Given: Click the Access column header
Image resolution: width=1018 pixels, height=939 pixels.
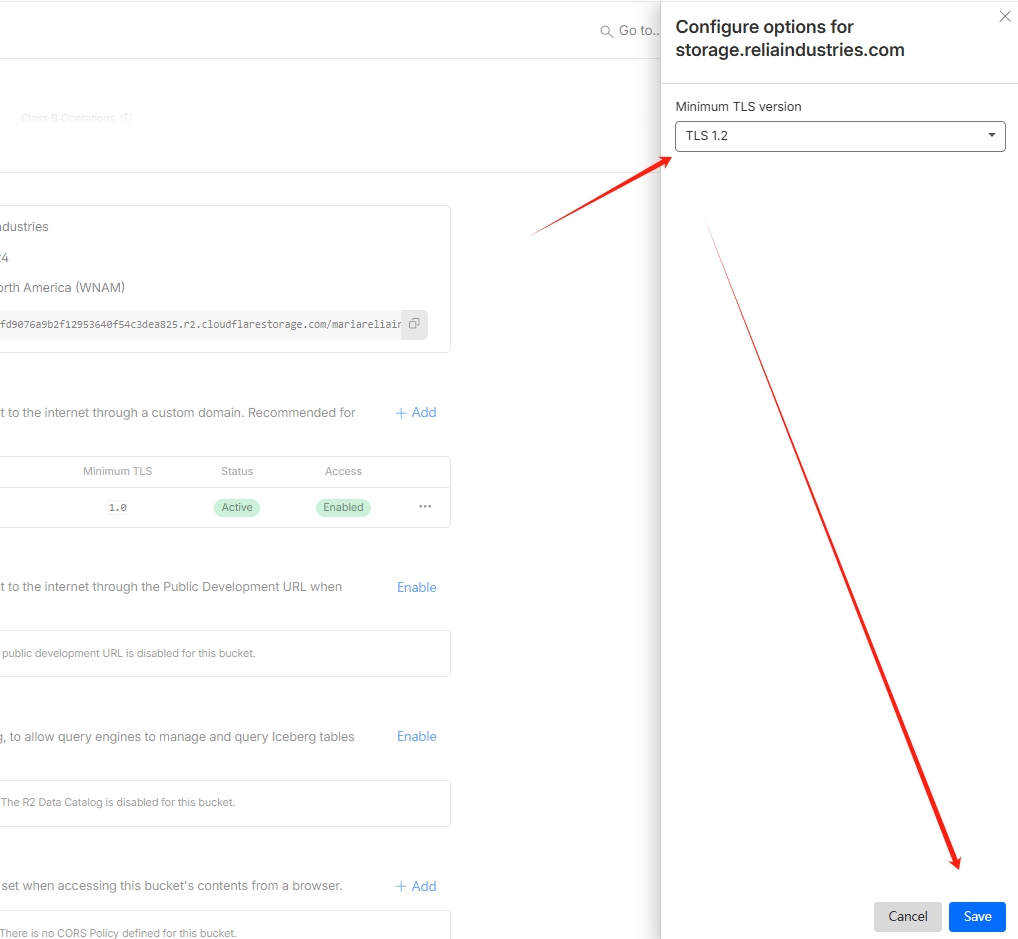Looking at the screenshot, I should click(x=343, y=472).
